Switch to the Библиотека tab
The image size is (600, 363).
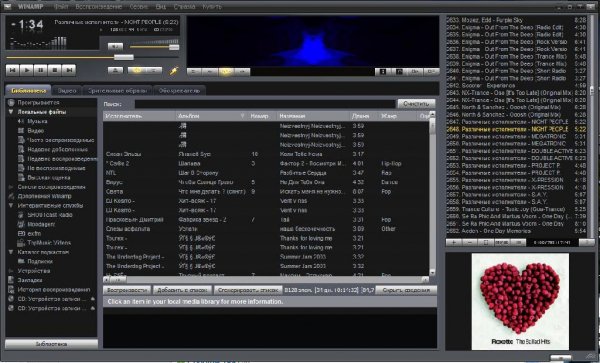29,91
